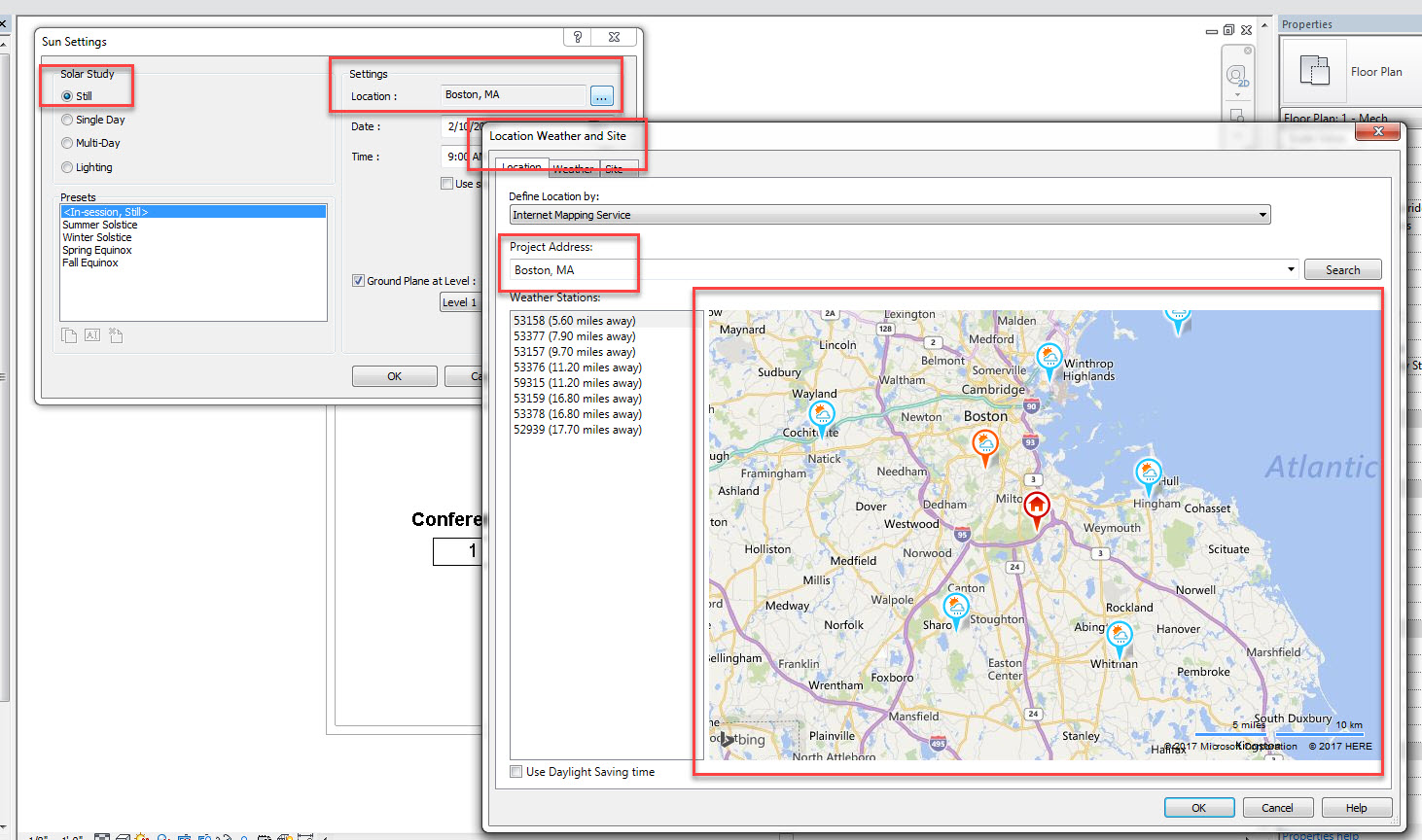Click the Duplicate preset icon below Presets
Image resolution: width=1422 pixels, height=840 pixels.
click(69, 335)
